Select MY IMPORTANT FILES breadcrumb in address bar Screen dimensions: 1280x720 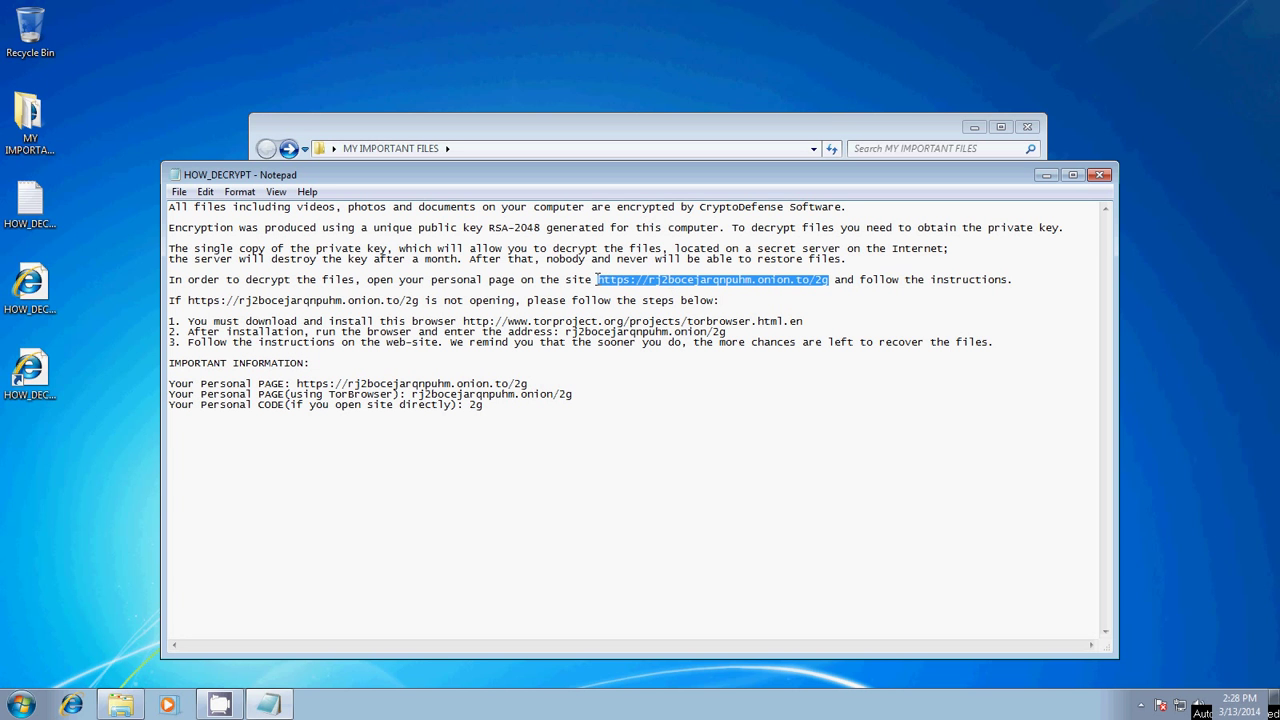[391, 149]
